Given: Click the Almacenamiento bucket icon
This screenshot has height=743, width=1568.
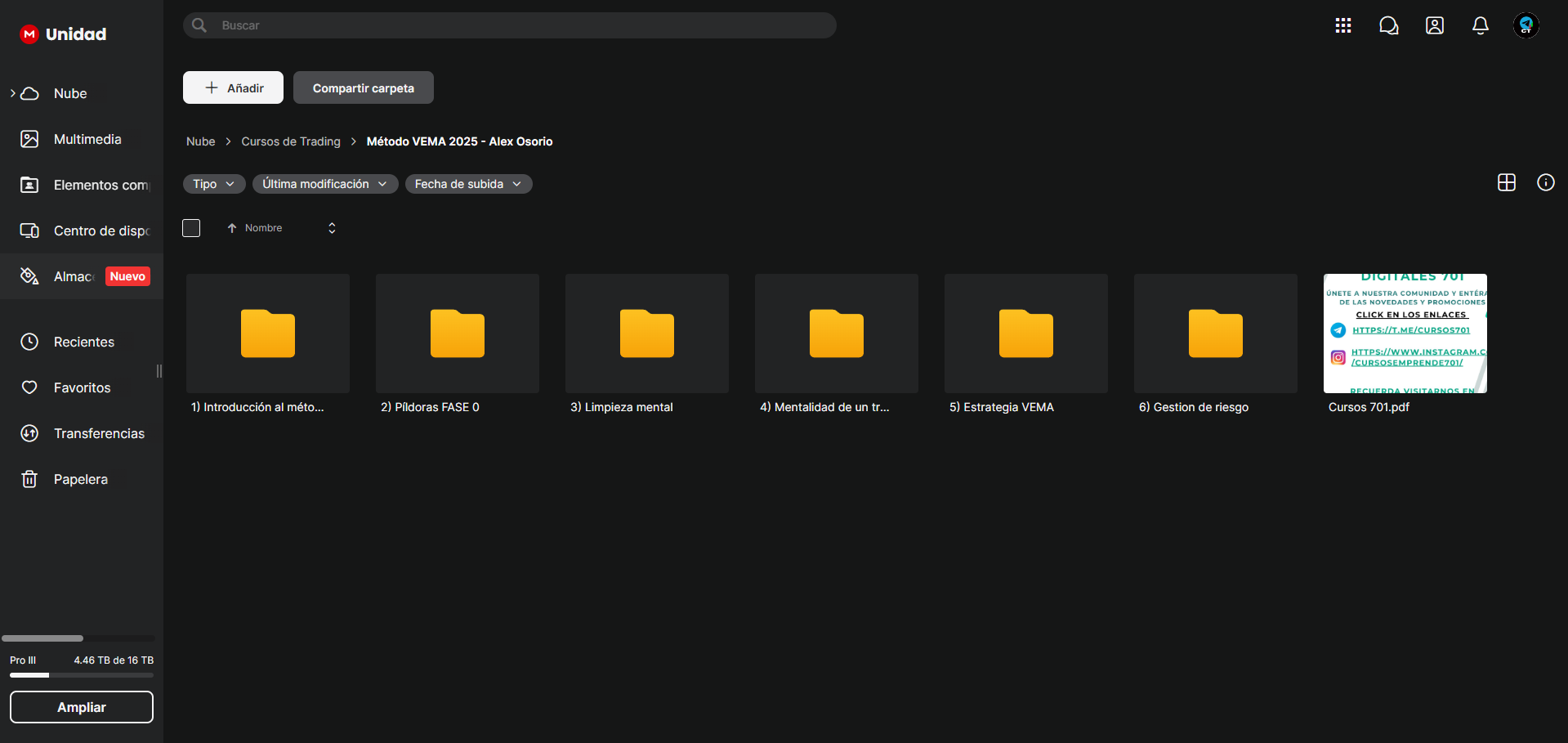Looking at the screenshot, I should [x=29, y=276].
